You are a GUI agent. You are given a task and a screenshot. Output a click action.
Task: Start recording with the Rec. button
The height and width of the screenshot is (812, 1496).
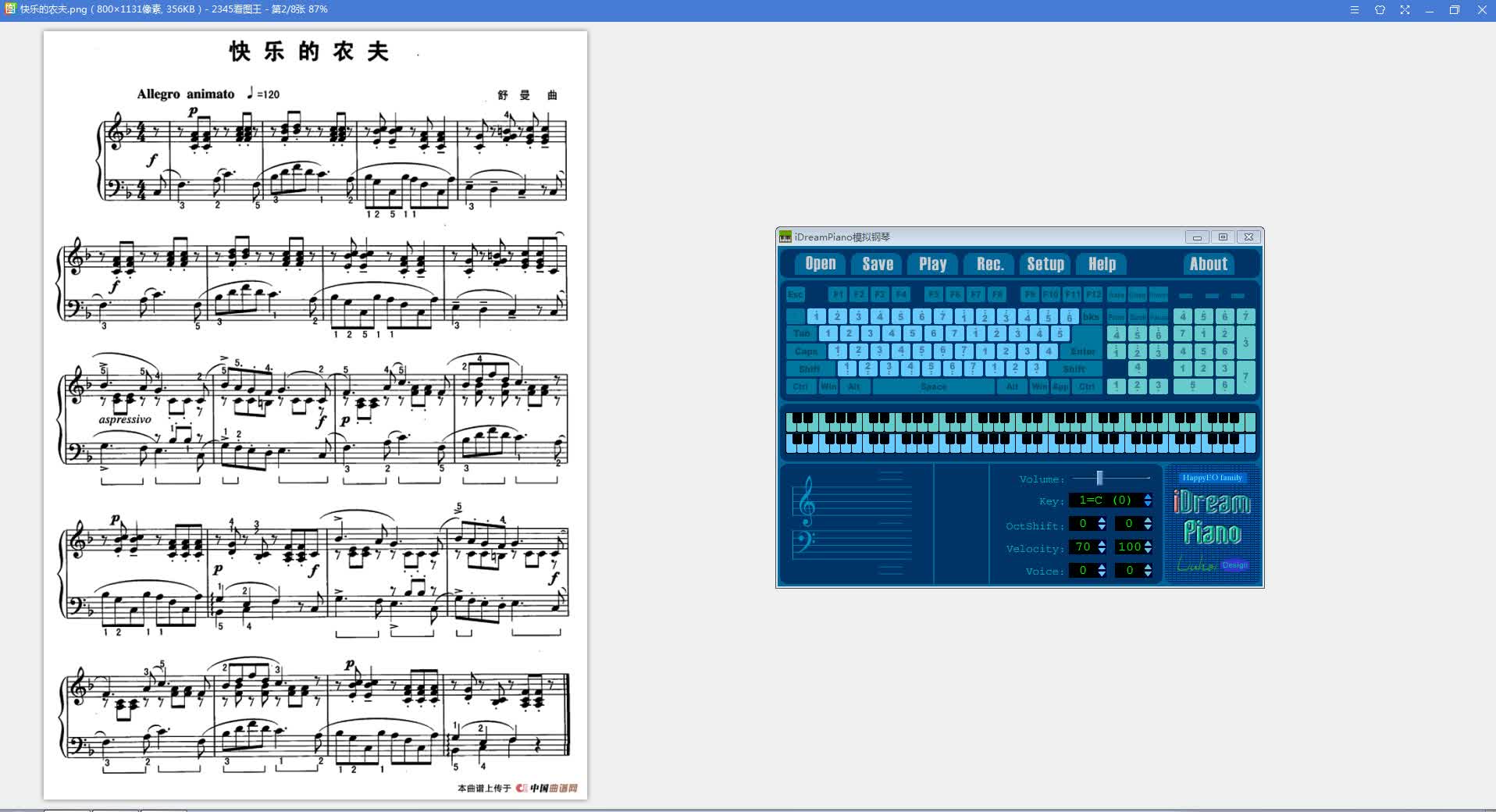pos(989,264)
